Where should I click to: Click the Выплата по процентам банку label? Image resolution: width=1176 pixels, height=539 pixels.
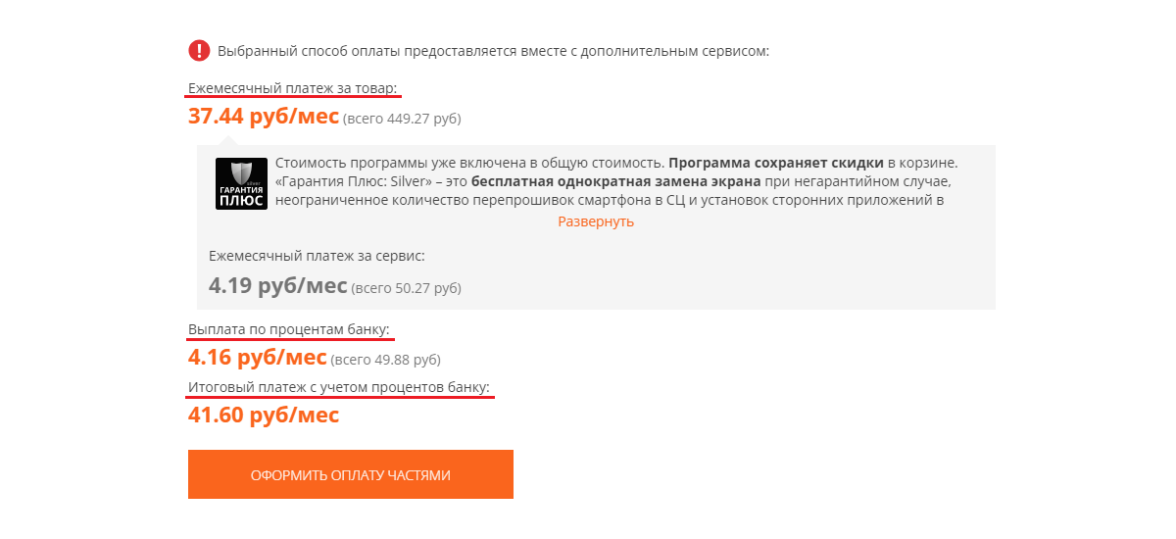coord(289,329)
